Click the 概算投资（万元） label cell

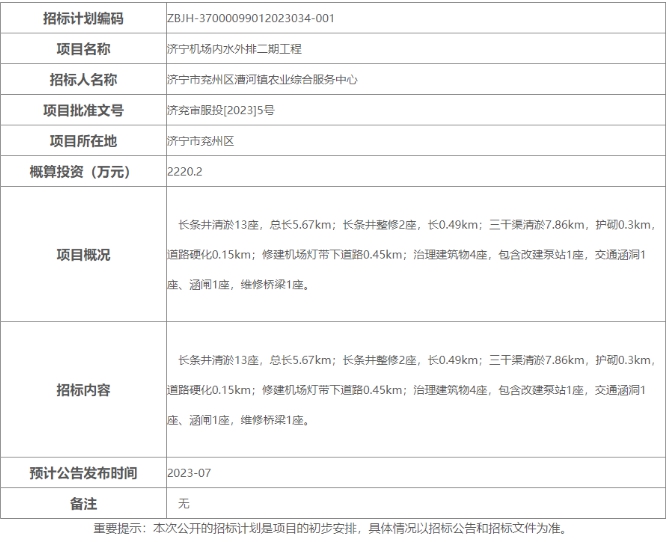(84, 172)
